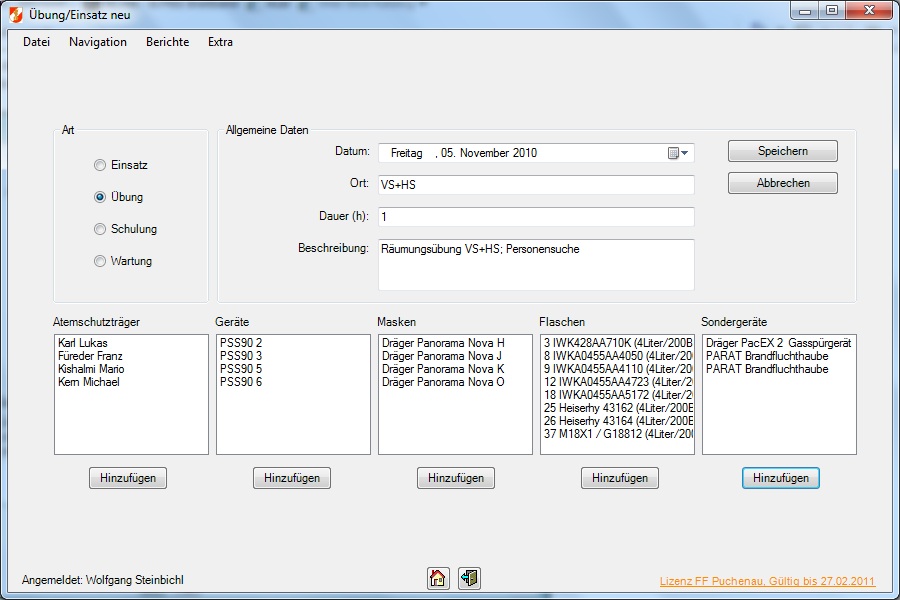Viewport: 900px width, 600px height.
Task: Click the Speichern button
Action: click(782, 151)
